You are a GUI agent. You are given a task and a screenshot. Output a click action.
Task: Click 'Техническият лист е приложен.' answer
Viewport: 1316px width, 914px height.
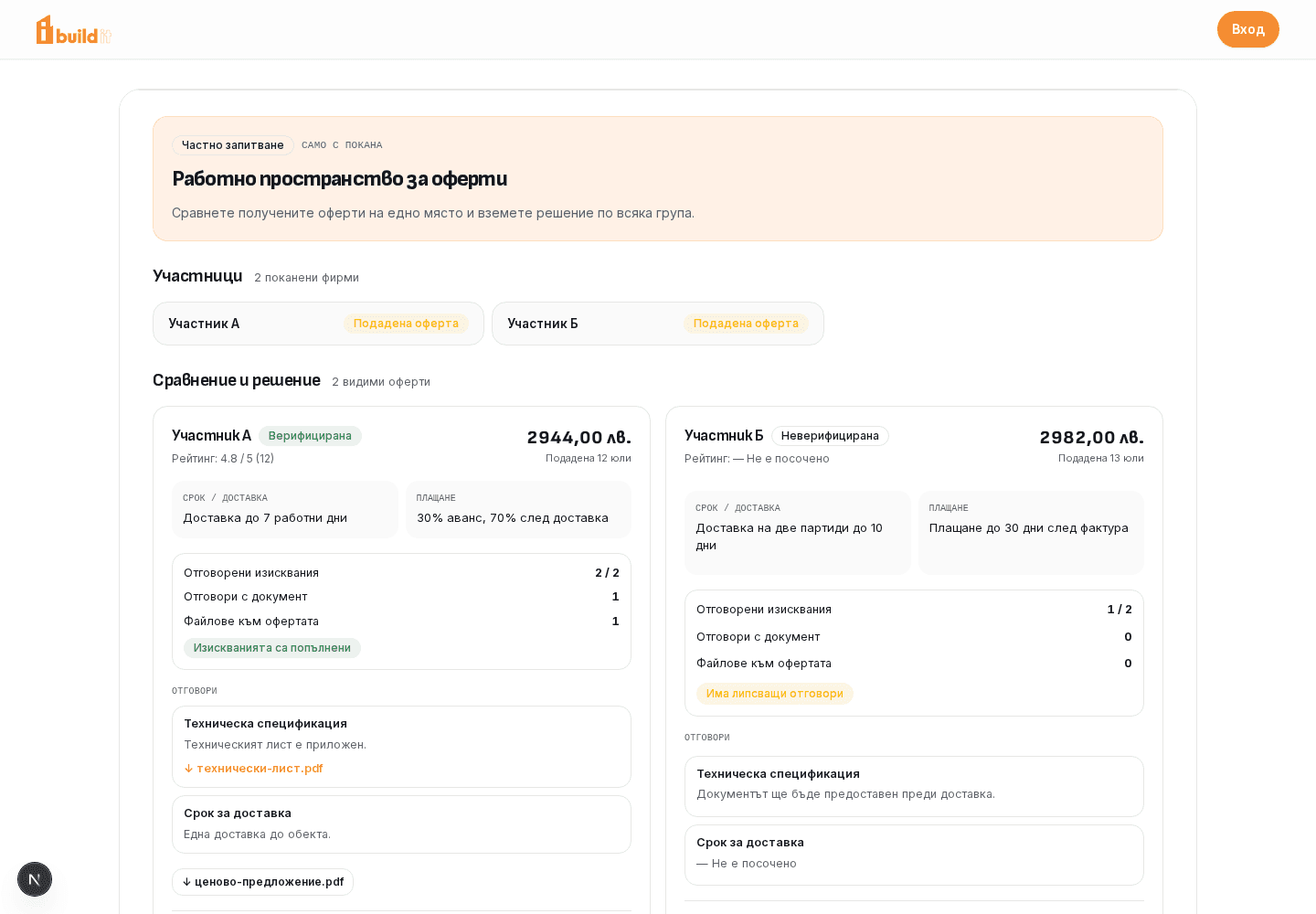tap(275, 745)
